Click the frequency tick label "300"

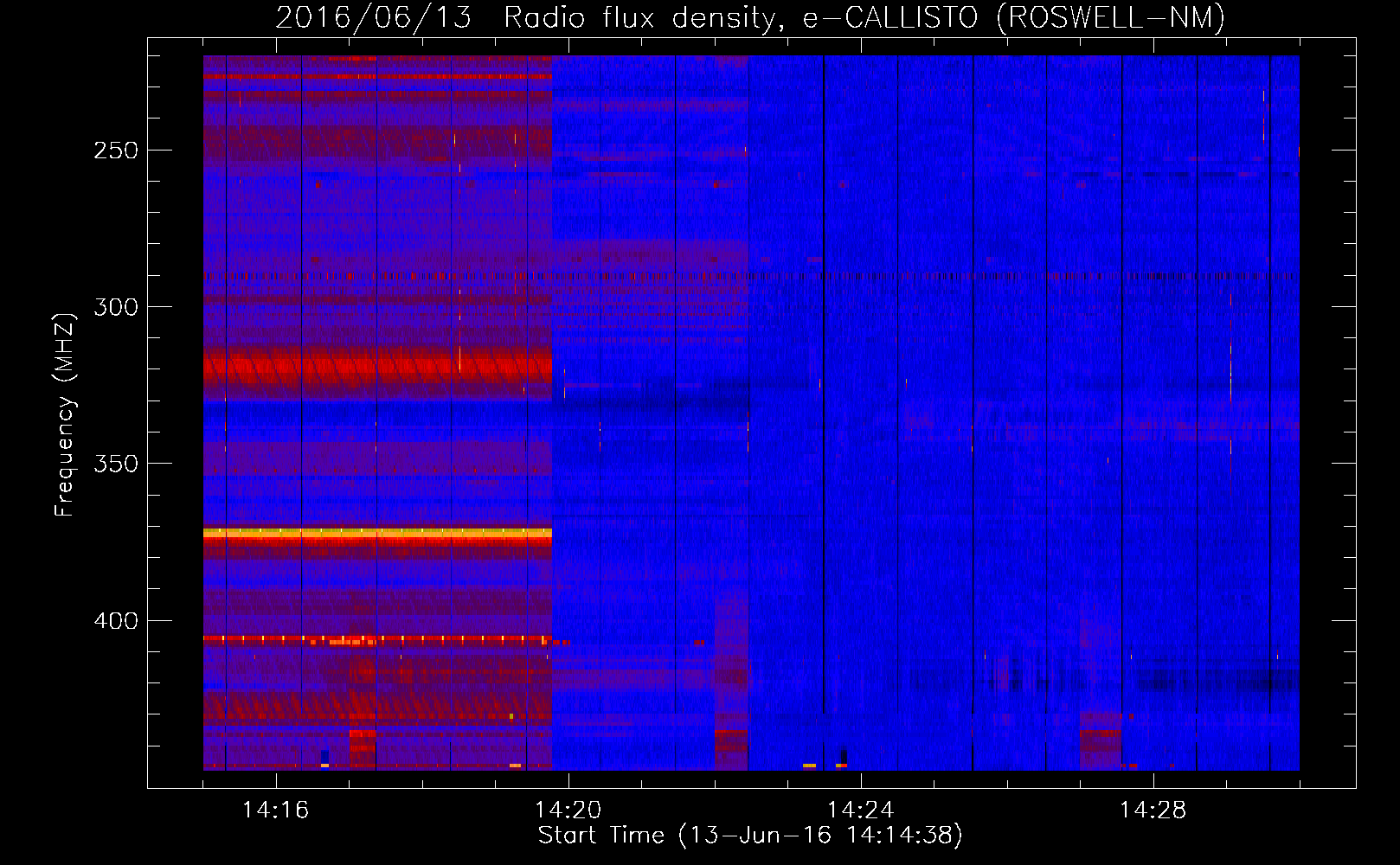tap(115, 307)
